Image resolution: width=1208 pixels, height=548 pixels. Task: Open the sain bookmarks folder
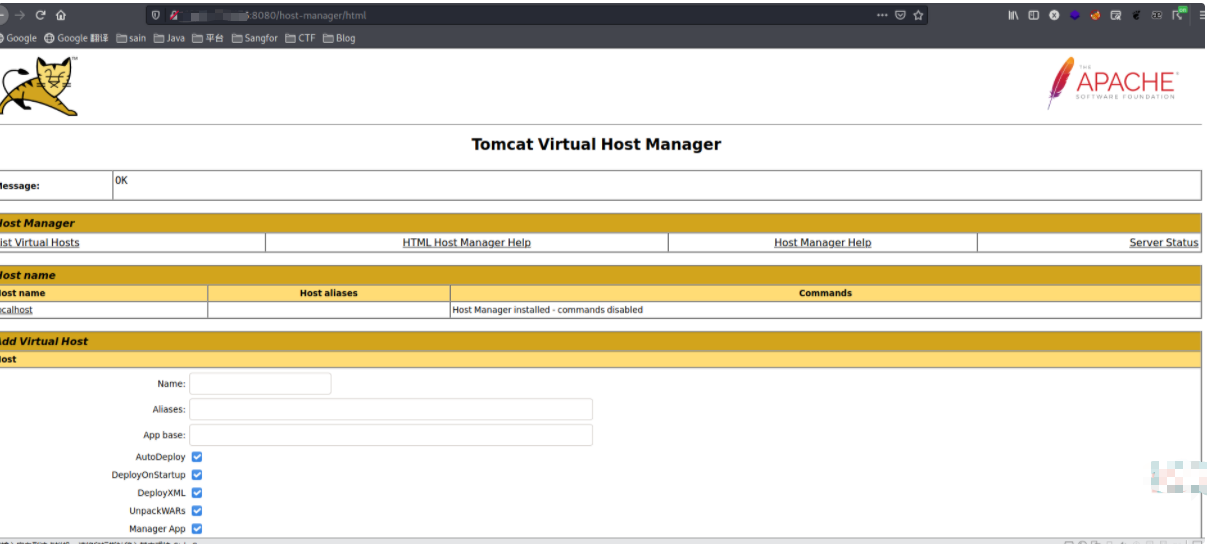point(131,38)
